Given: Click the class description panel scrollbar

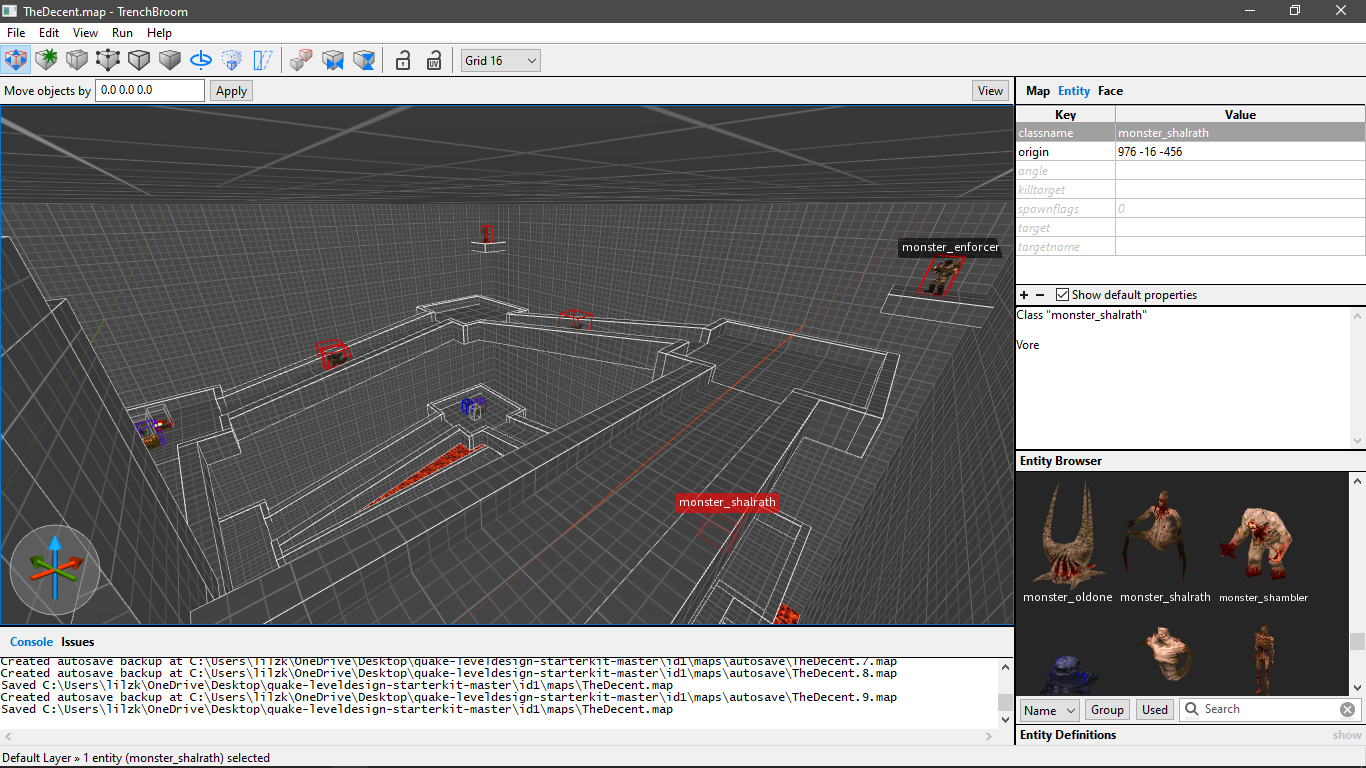Looking at the screenshot, I should (x=1357, y=378).
